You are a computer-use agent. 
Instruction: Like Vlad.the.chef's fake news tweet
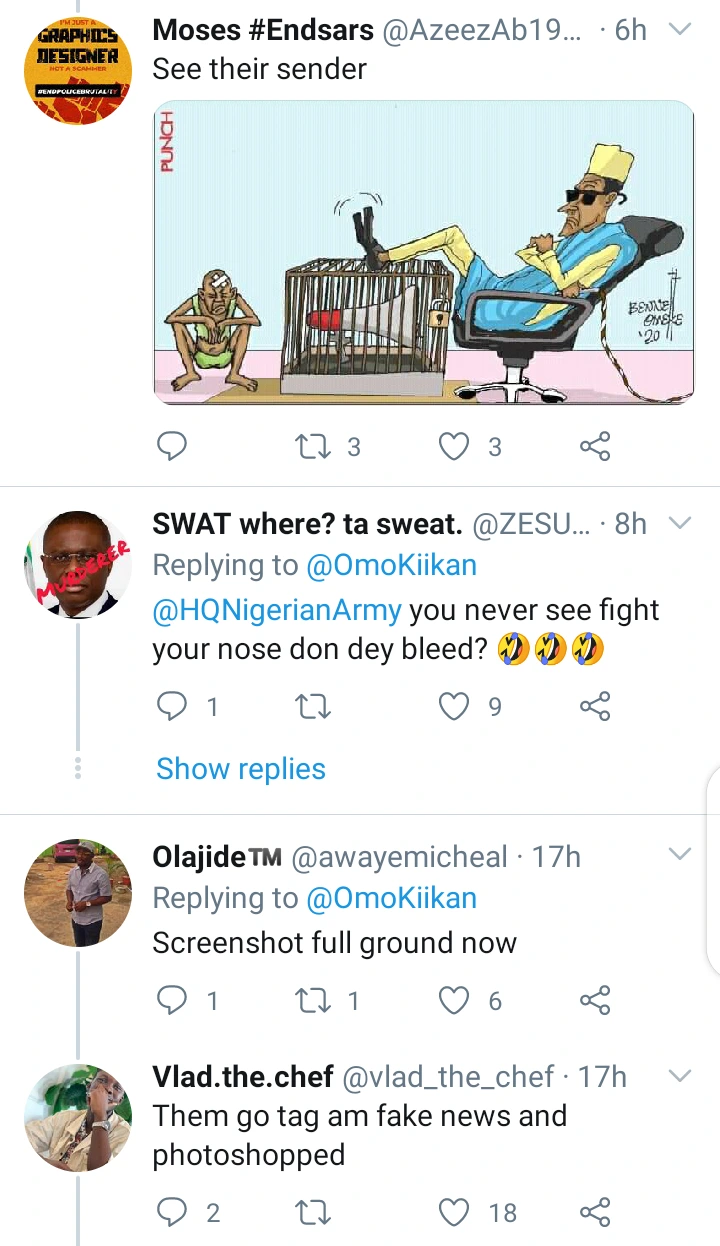click(455, 1213)
